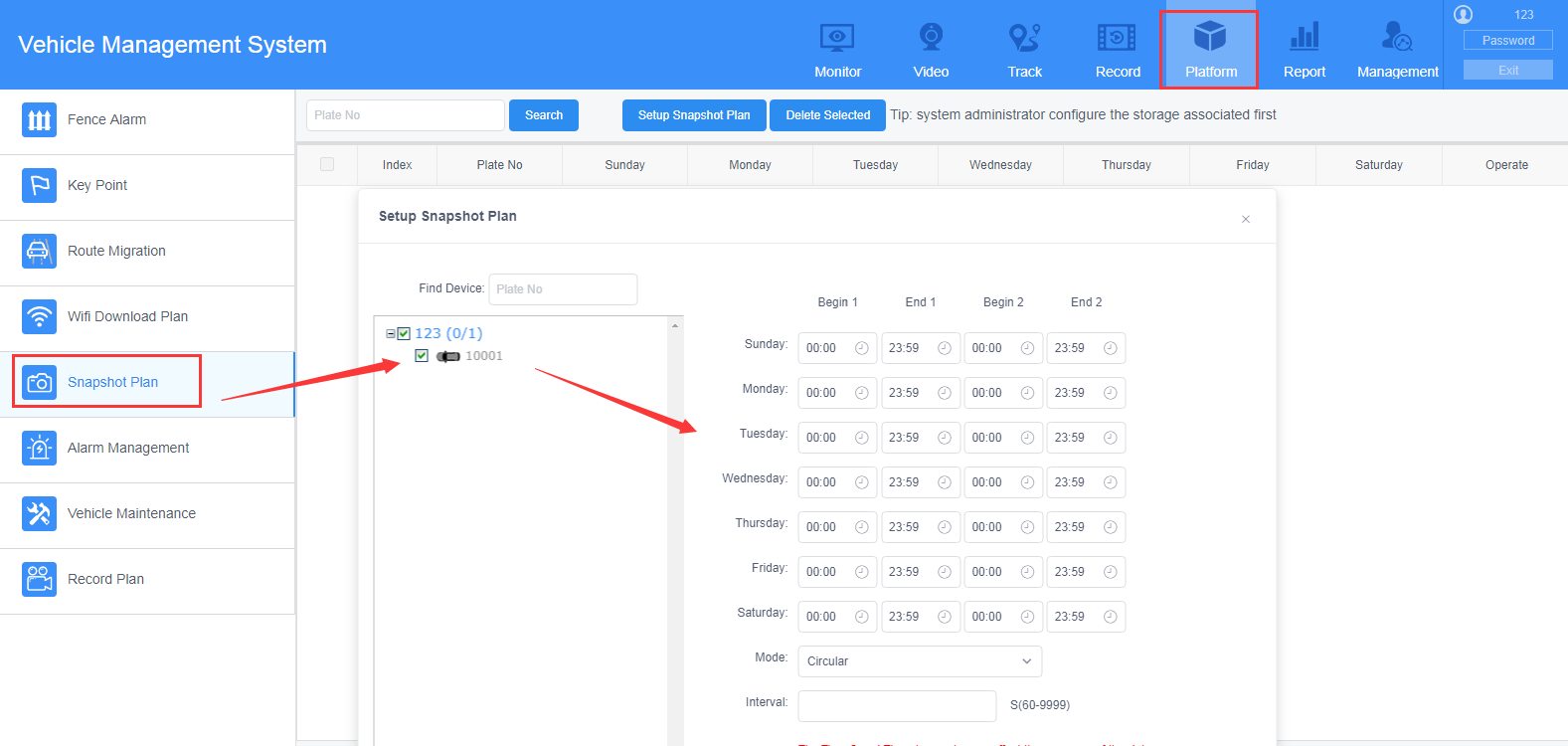Viewport: 1568px width, 746px height.
Task: Open the Report chart icon
Action: point(1304,37)
